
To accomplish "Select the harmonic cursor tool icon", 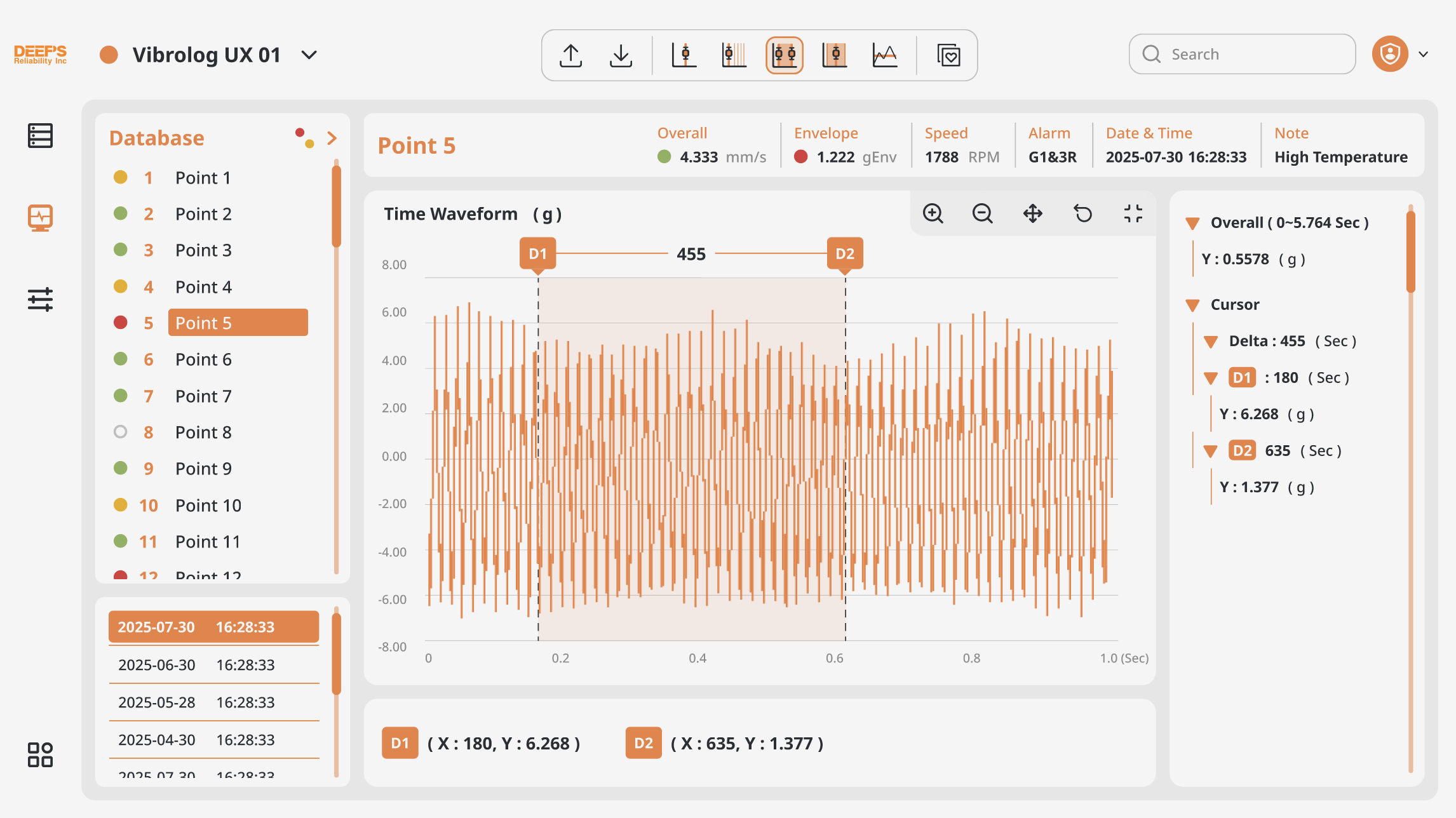I will [x=734, y=55].
